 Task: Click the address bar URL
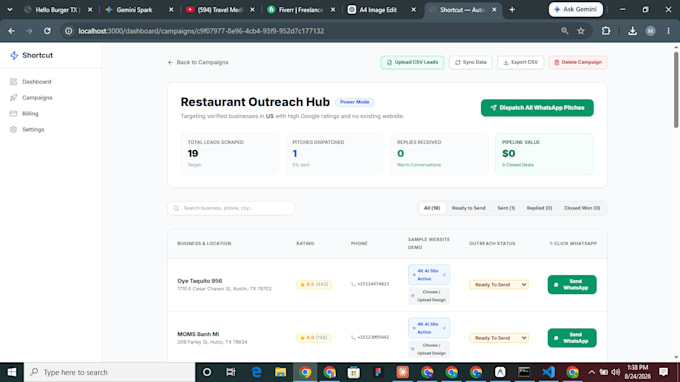click(201, 31)
